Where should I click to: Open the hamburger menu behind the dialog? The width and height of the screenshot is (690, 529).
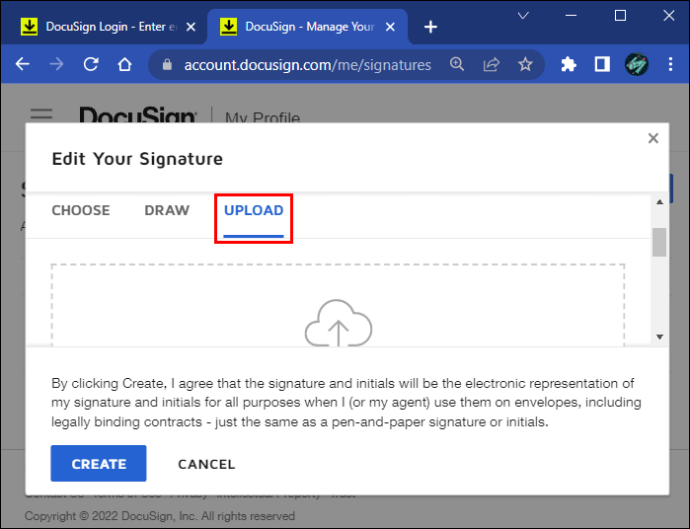[x=41, y=114]
